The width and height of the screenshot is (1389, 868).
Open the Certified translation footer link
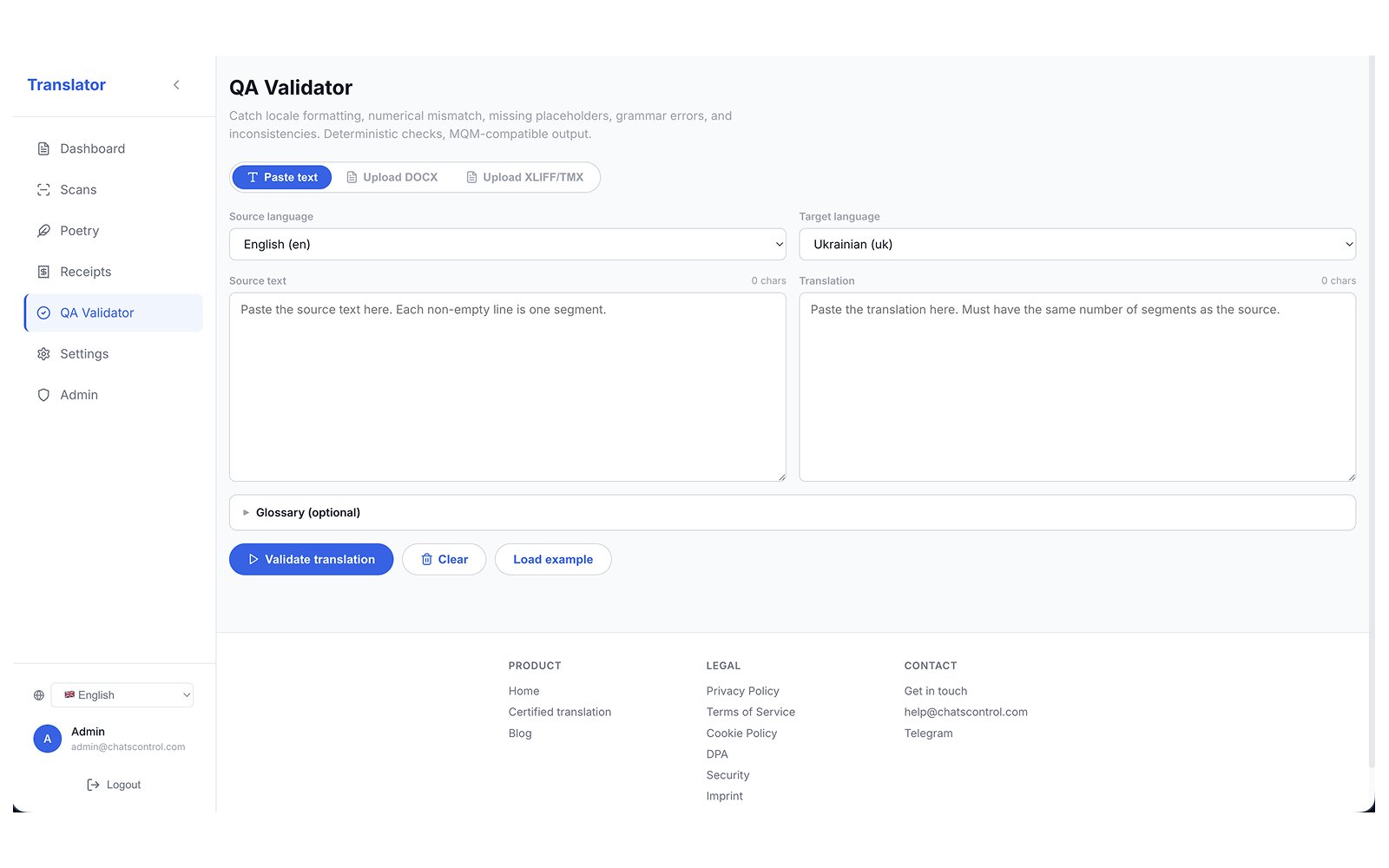coord(560,712)
